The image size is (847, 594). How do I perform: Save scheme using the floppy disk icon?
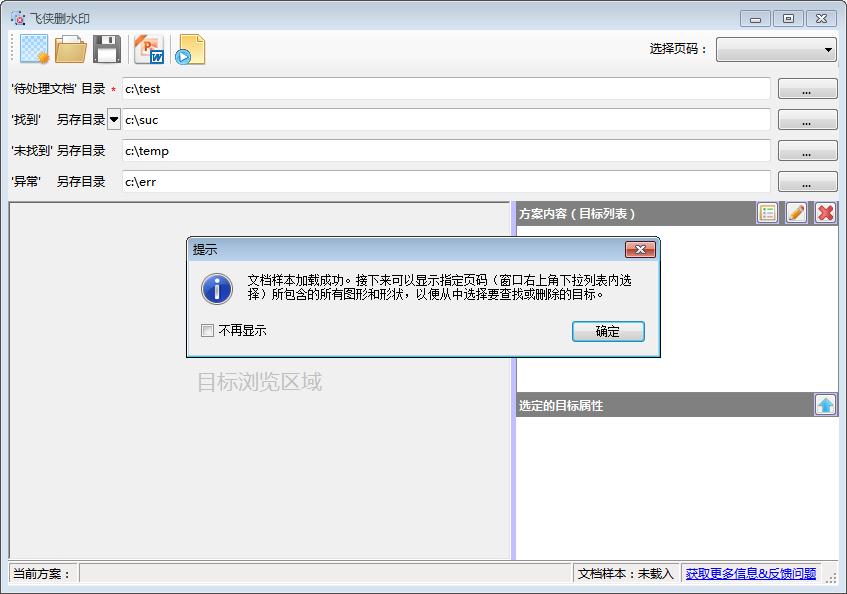(107, 49)
